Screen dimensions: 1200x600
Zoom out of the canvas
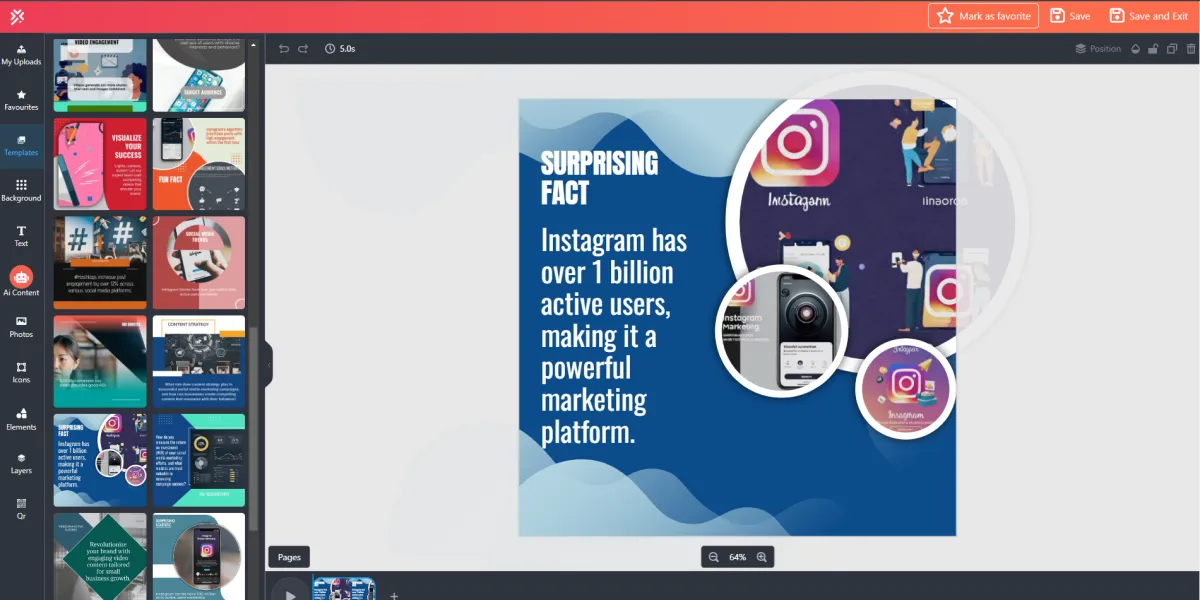click(714, 557)
